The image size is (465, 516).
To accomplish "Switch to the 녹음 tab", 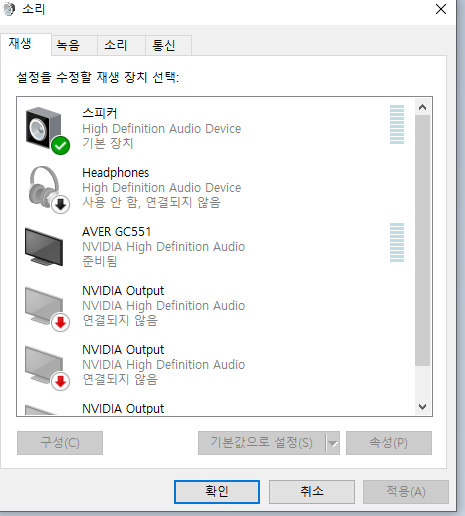I will [68, 45].
